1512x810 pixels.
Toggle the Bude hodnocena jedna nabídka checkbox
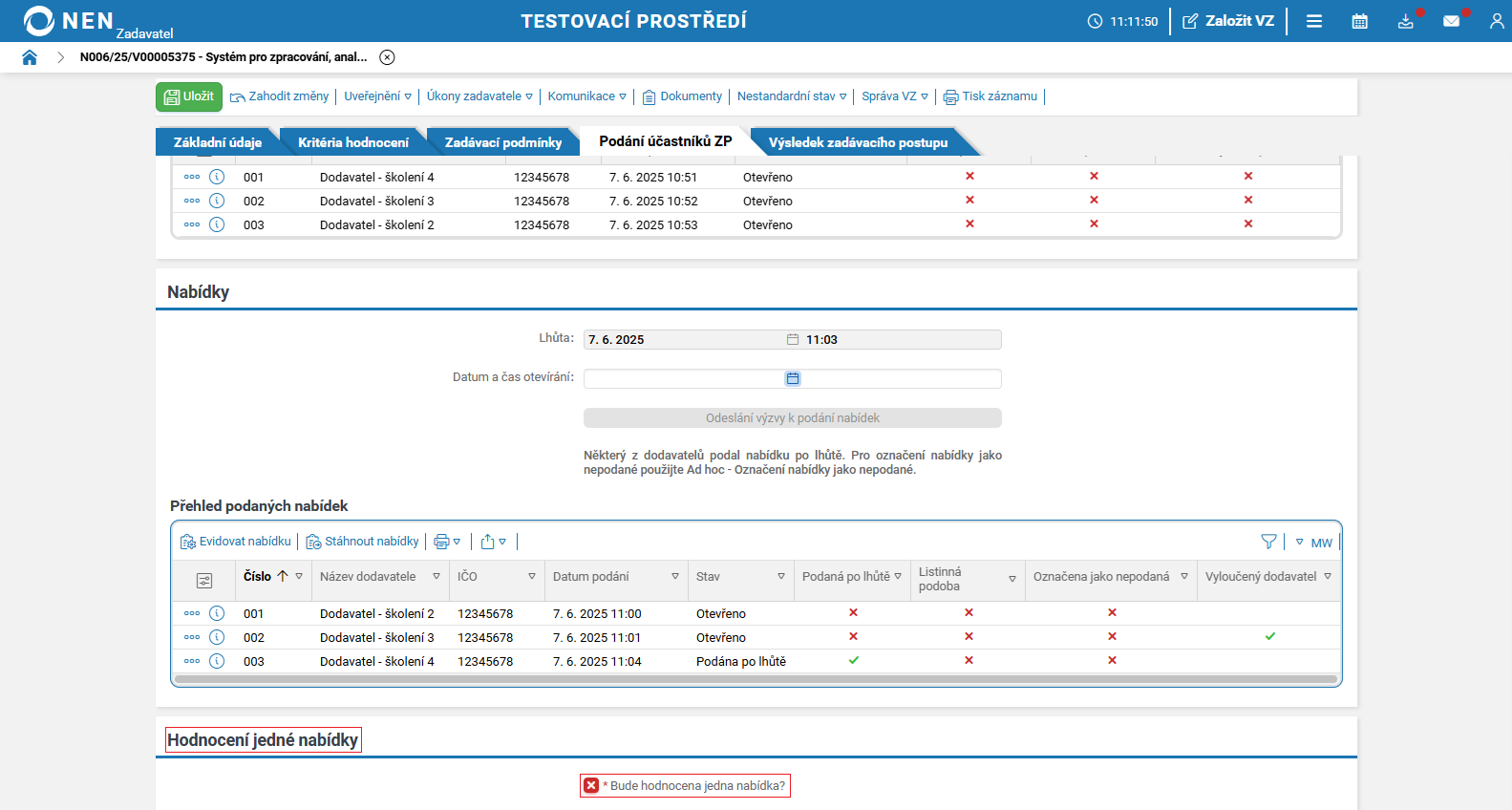pos(591,785)
